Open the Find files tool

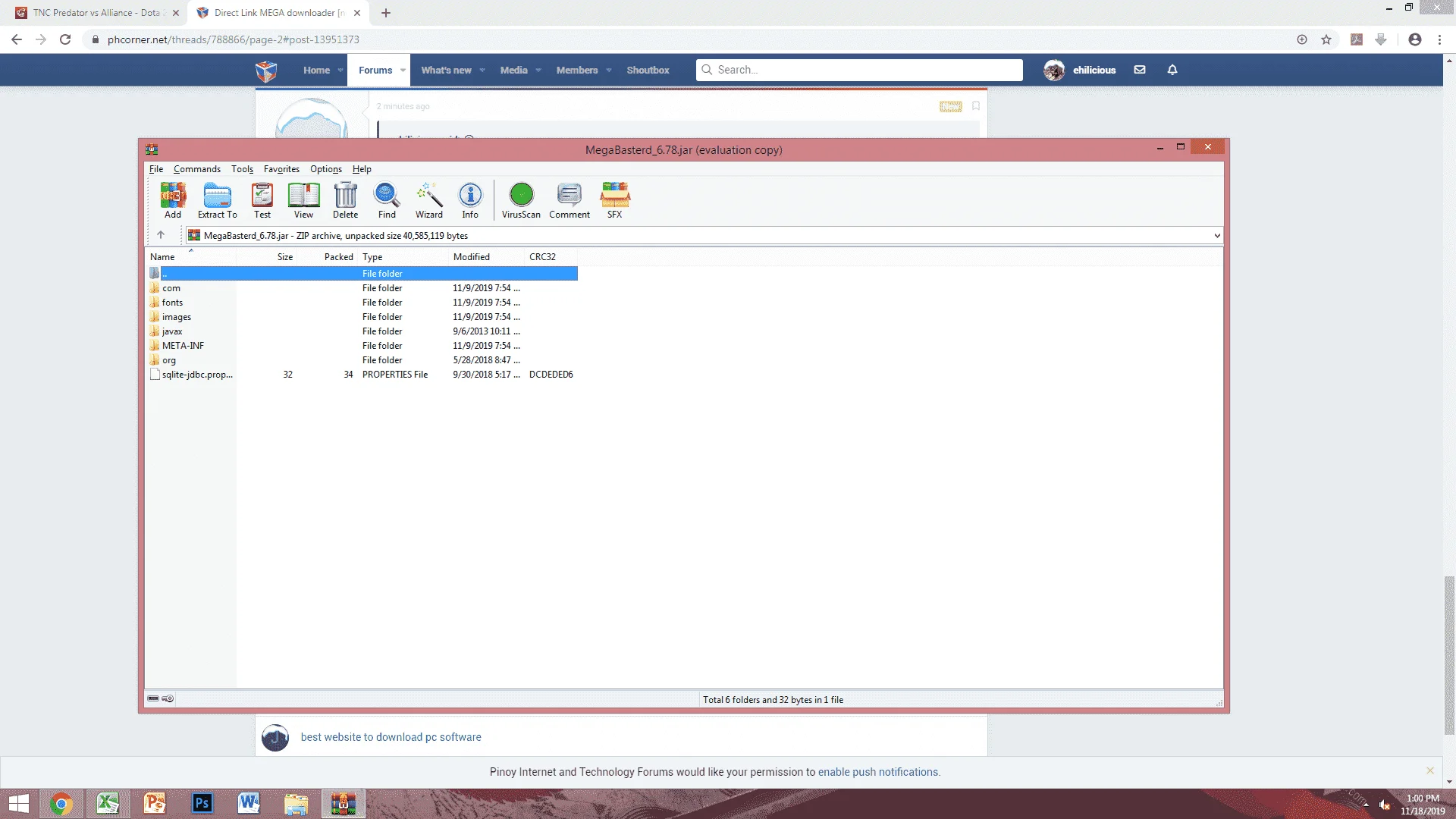[387, 200]
